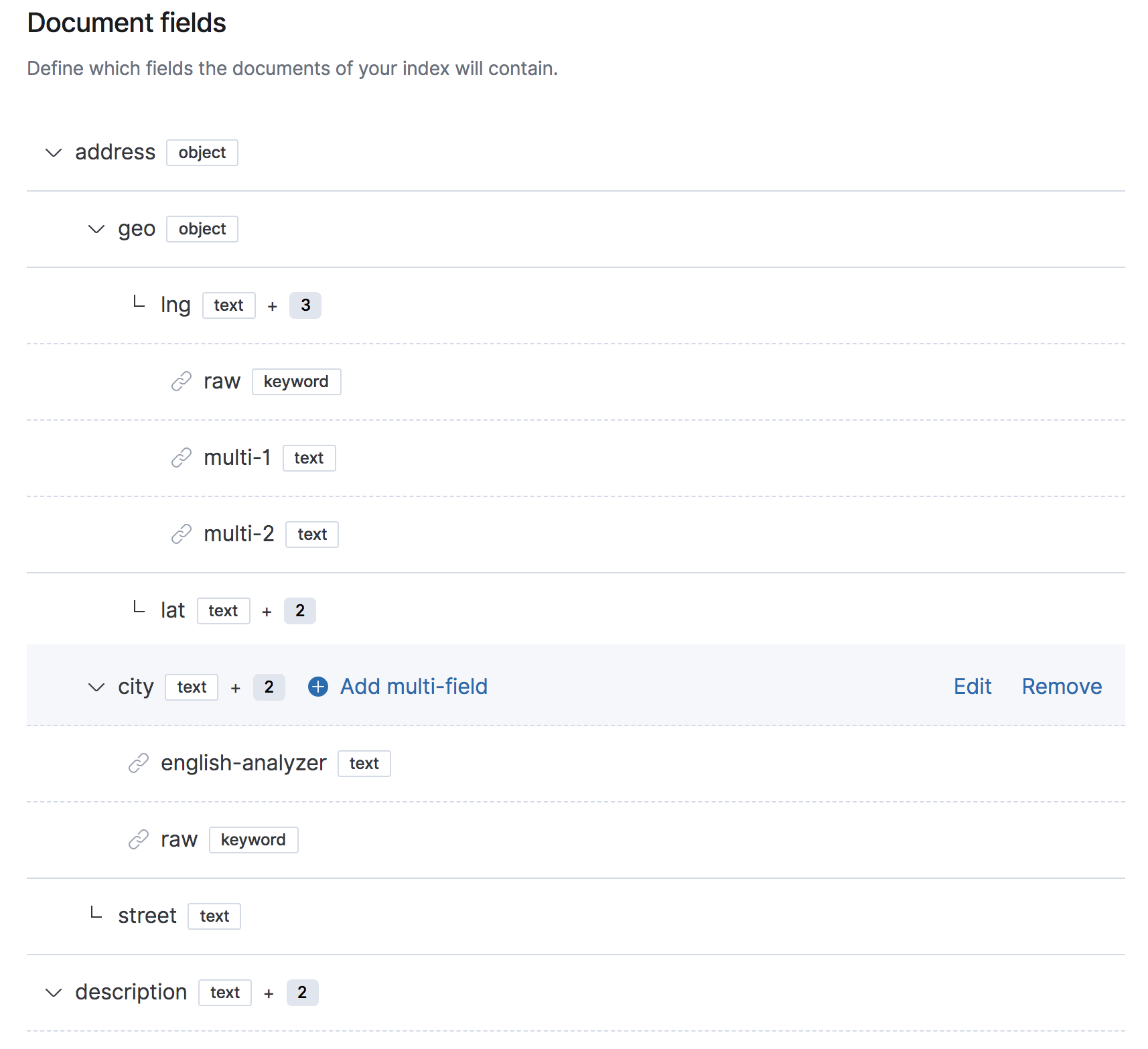The width and height of the screenshot is (1148, 1049).
Task: Click link icon beside multi-1
Action: [x=182, y=458]
